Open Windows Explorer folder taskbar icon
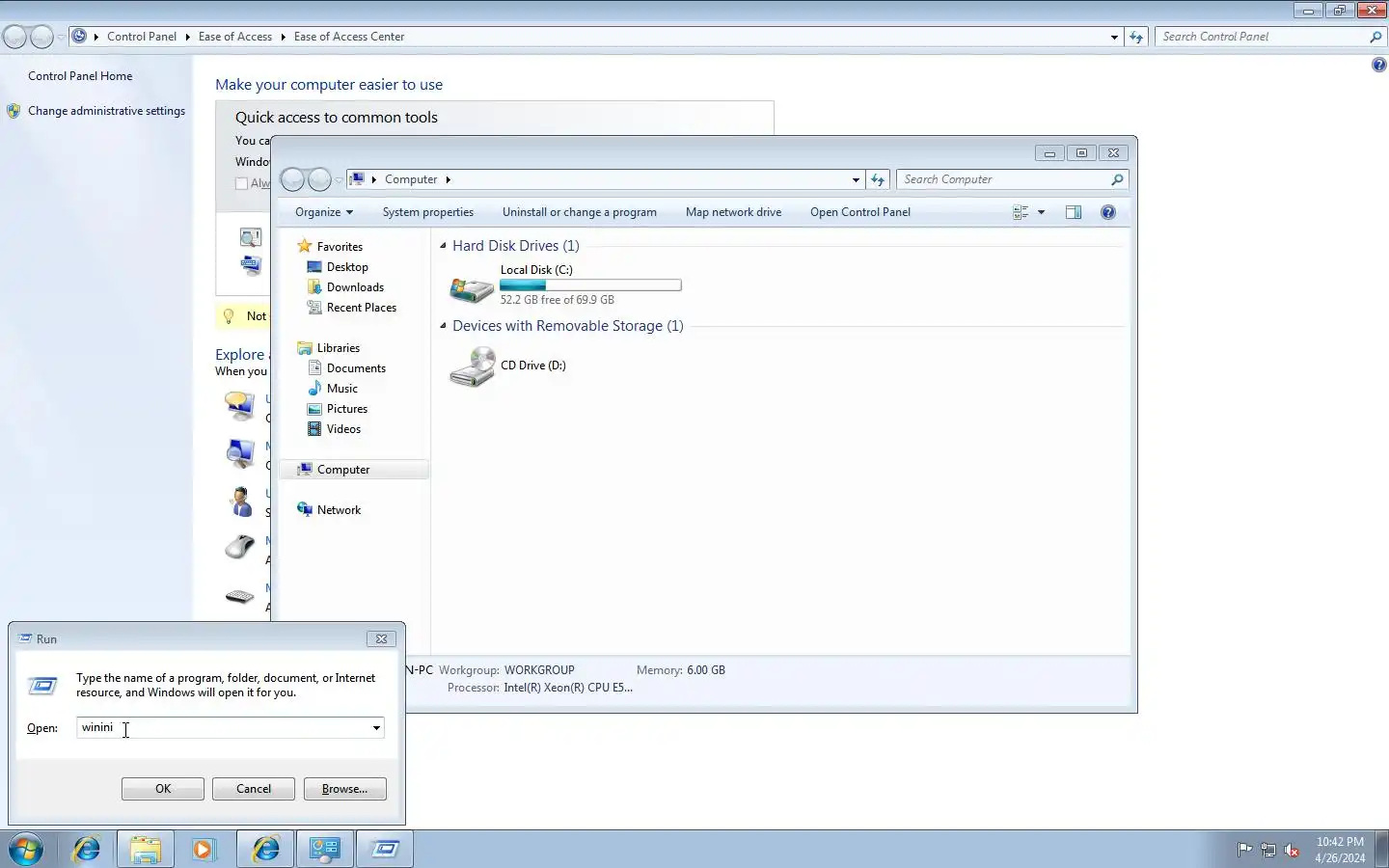Image resolution: width=1389 pixels, height=868 pixels. pos(146,850)
